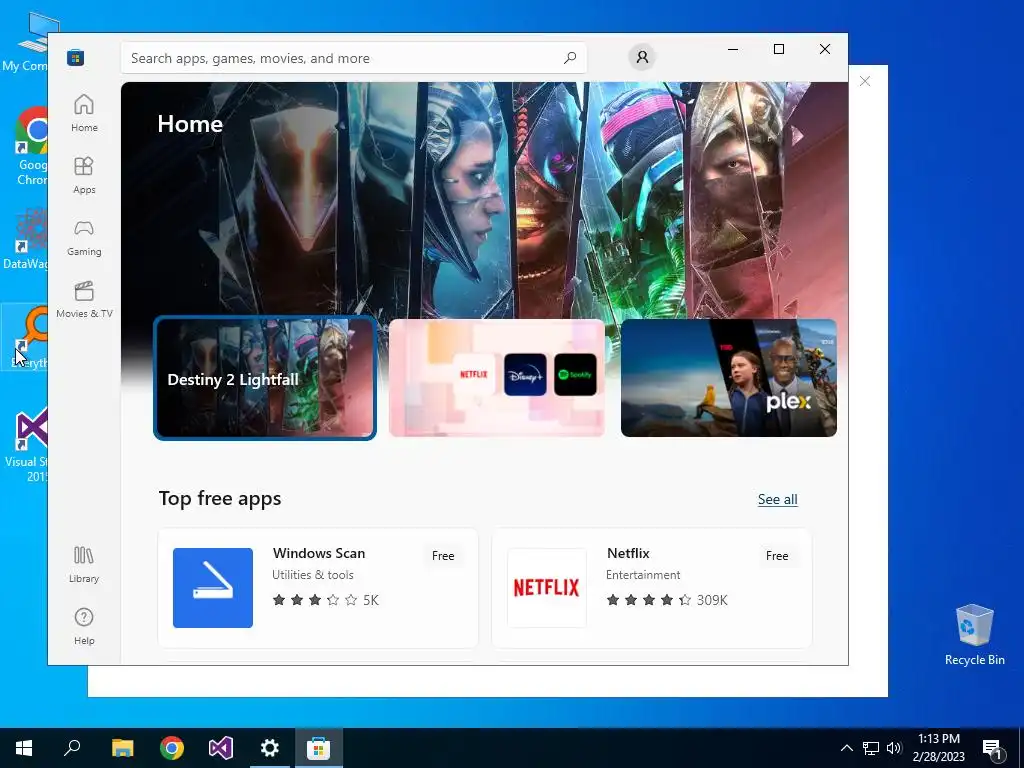Click the taskbar clock showing 1:13 PM
The width and height of the screenshot is (1024, 768).
(x=938, y=748)
